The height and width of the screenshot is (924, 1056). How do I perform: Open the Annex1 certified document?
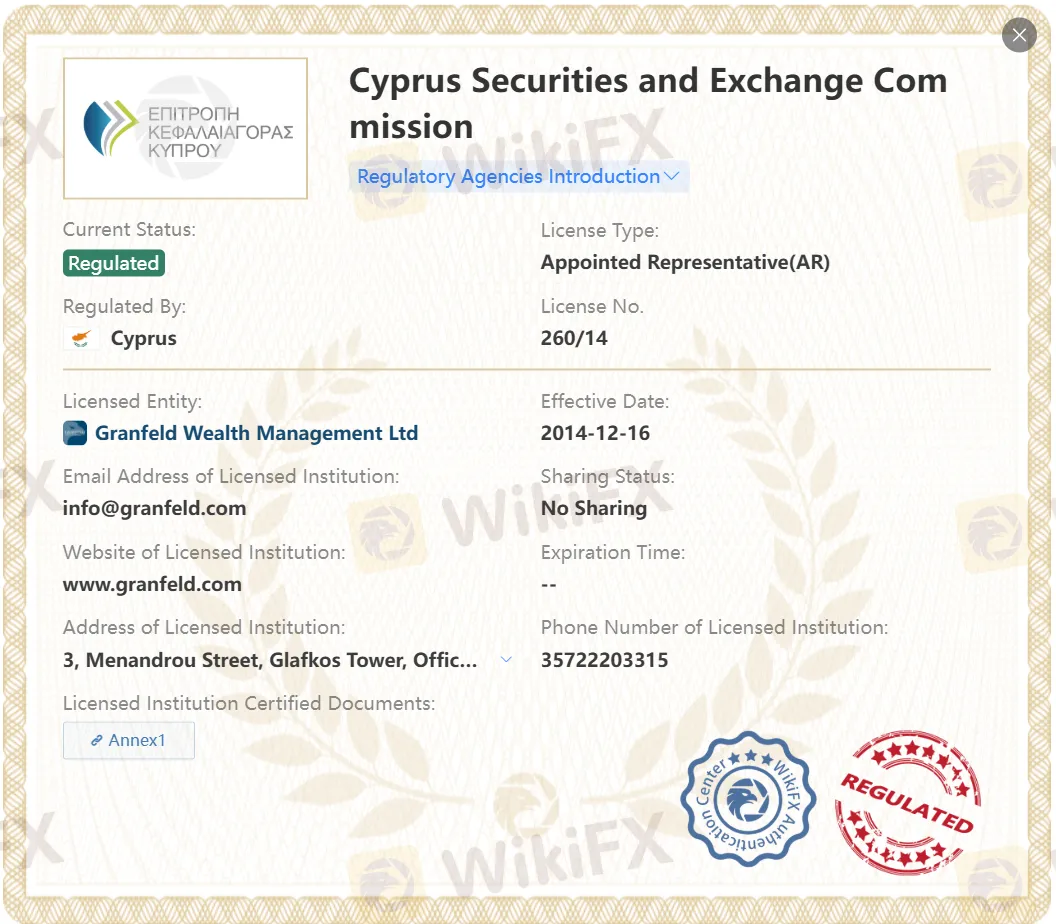pos(129,740)
